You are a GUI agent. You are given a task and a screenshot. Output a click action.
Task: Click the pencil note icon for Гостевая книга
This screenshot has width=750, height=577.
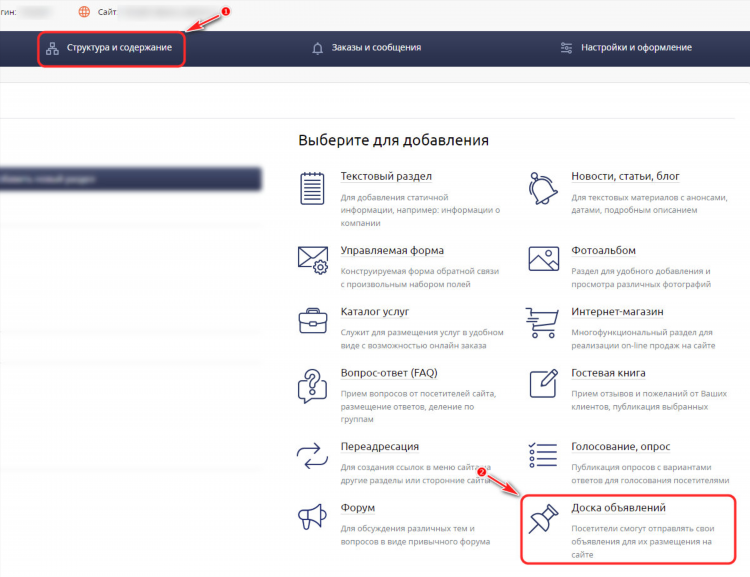pyautogui.click(x=544, y=384)
